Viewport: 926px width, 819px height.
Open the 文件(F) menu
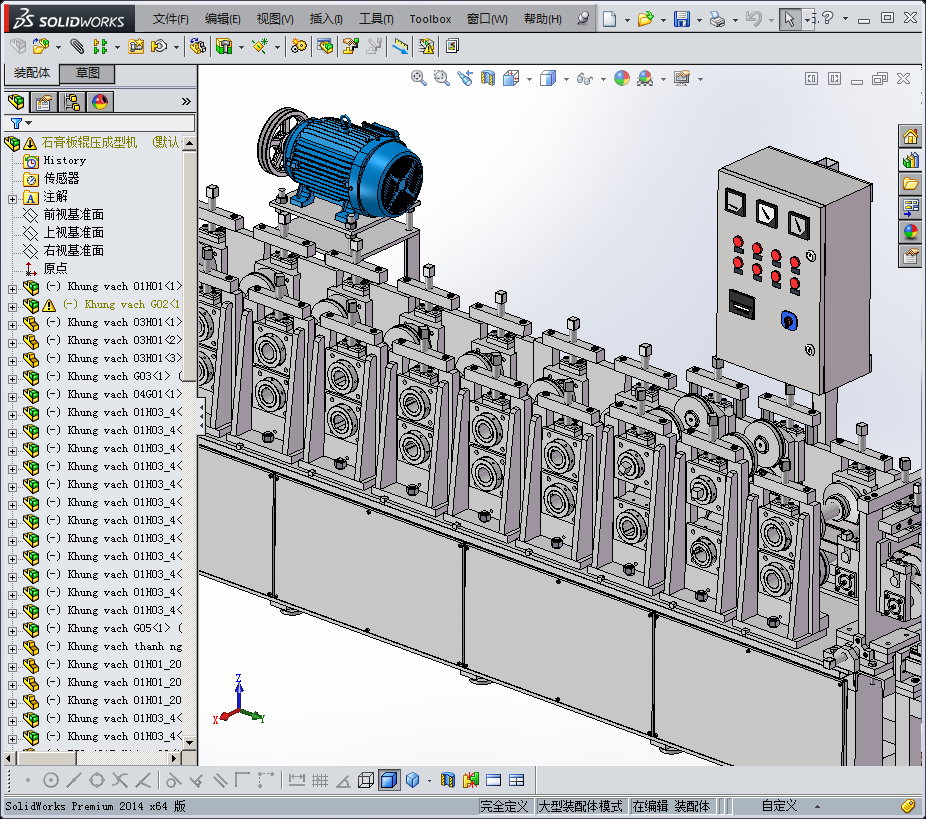(x=170, y=19)
